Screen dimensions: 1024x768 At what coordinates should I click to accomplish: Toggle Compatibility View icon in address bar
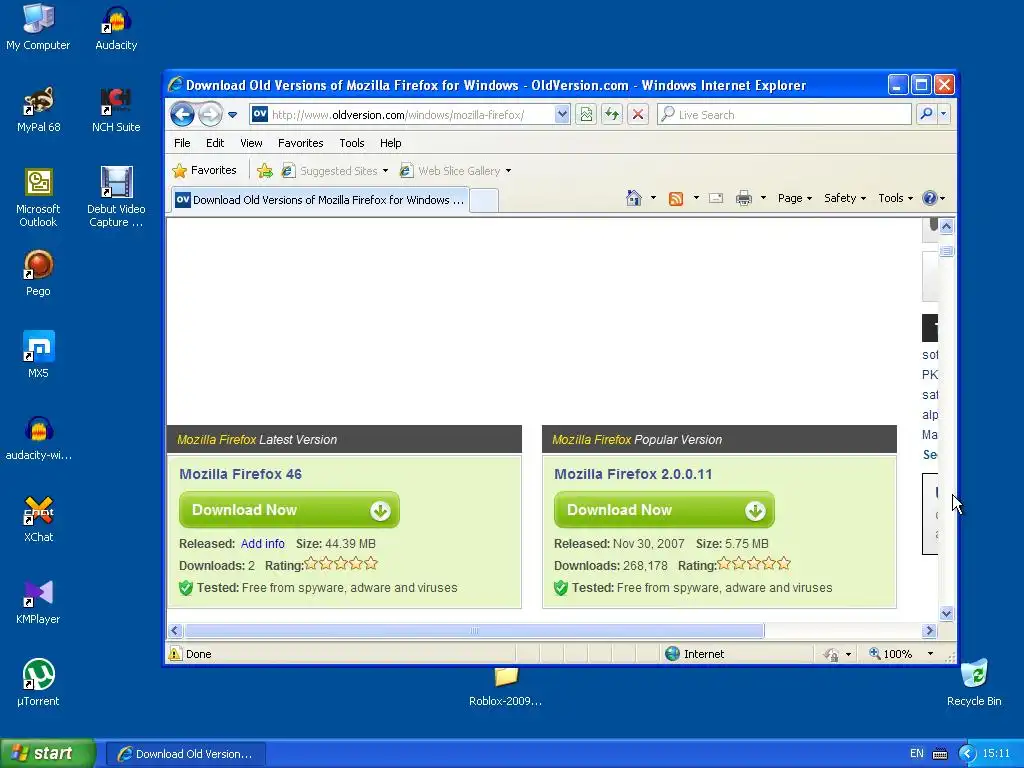pos(586,115)
